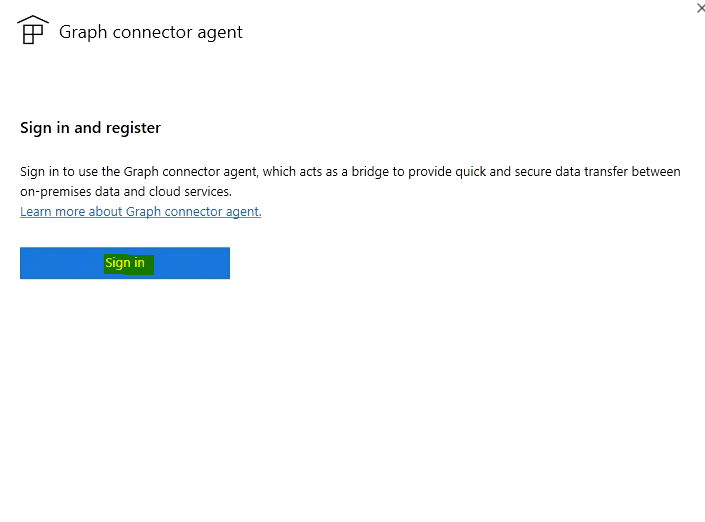Image resolution: width=705 pixels, height=522 pixels.
Task: Select the "Graph connector agent" title text
Action: 151,32
